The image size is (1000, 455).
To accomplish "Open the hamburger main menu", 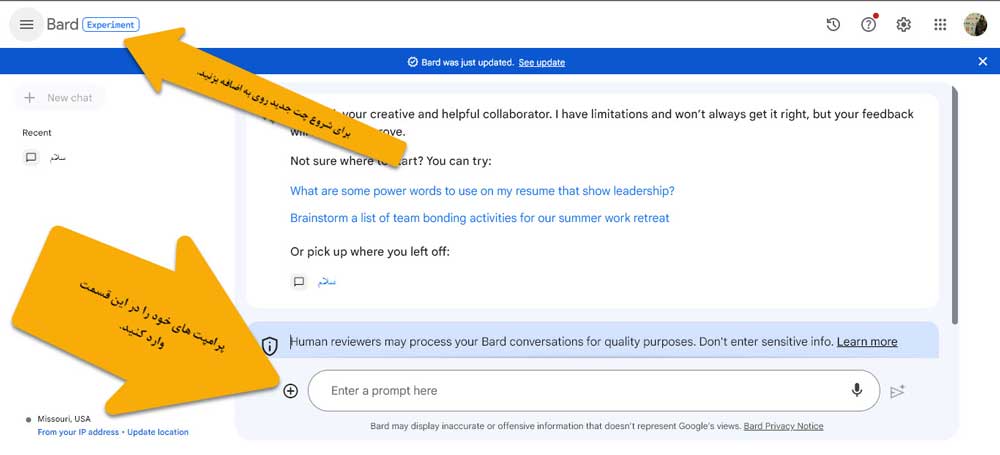I will [x=26, y=25].
